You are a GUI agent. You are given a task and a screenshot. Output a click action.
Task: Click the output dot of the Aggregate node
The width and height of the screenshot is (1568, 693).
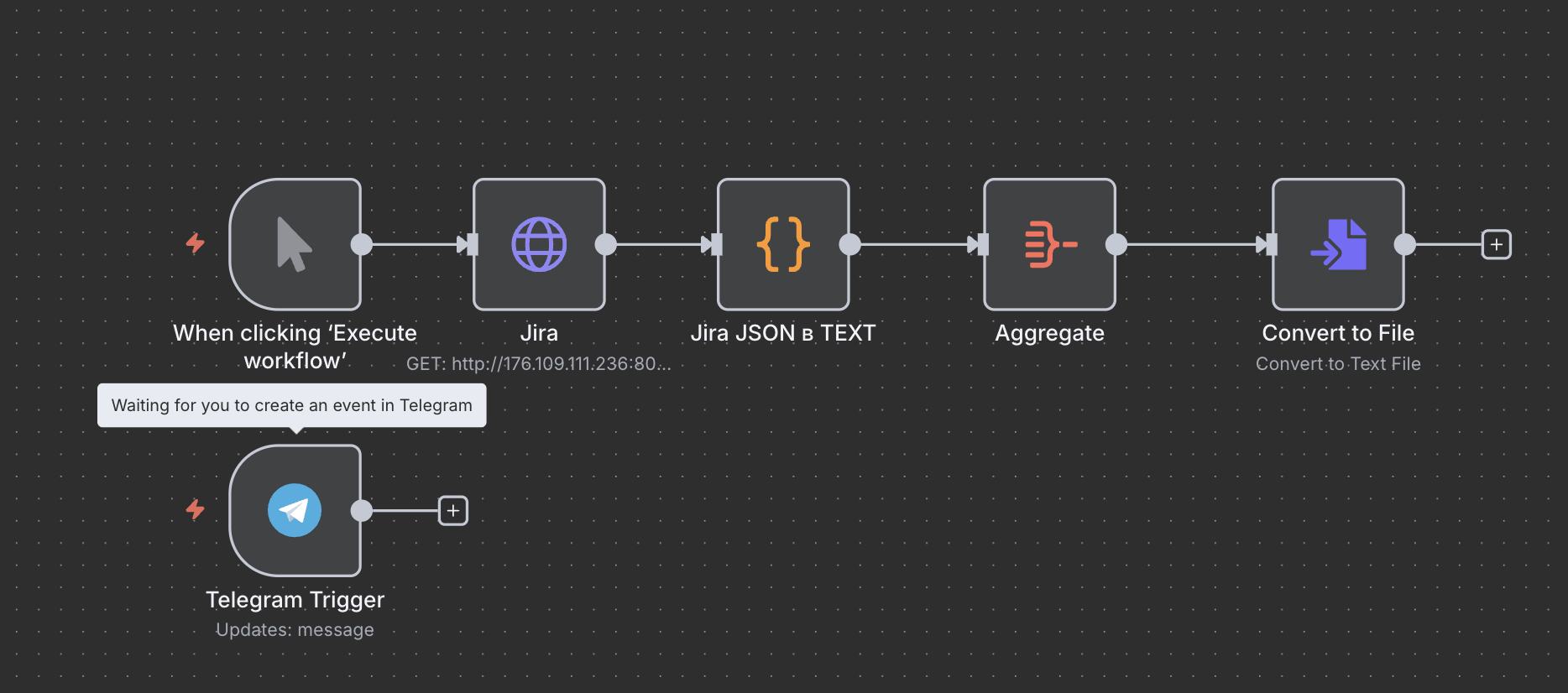(1116, 244)
